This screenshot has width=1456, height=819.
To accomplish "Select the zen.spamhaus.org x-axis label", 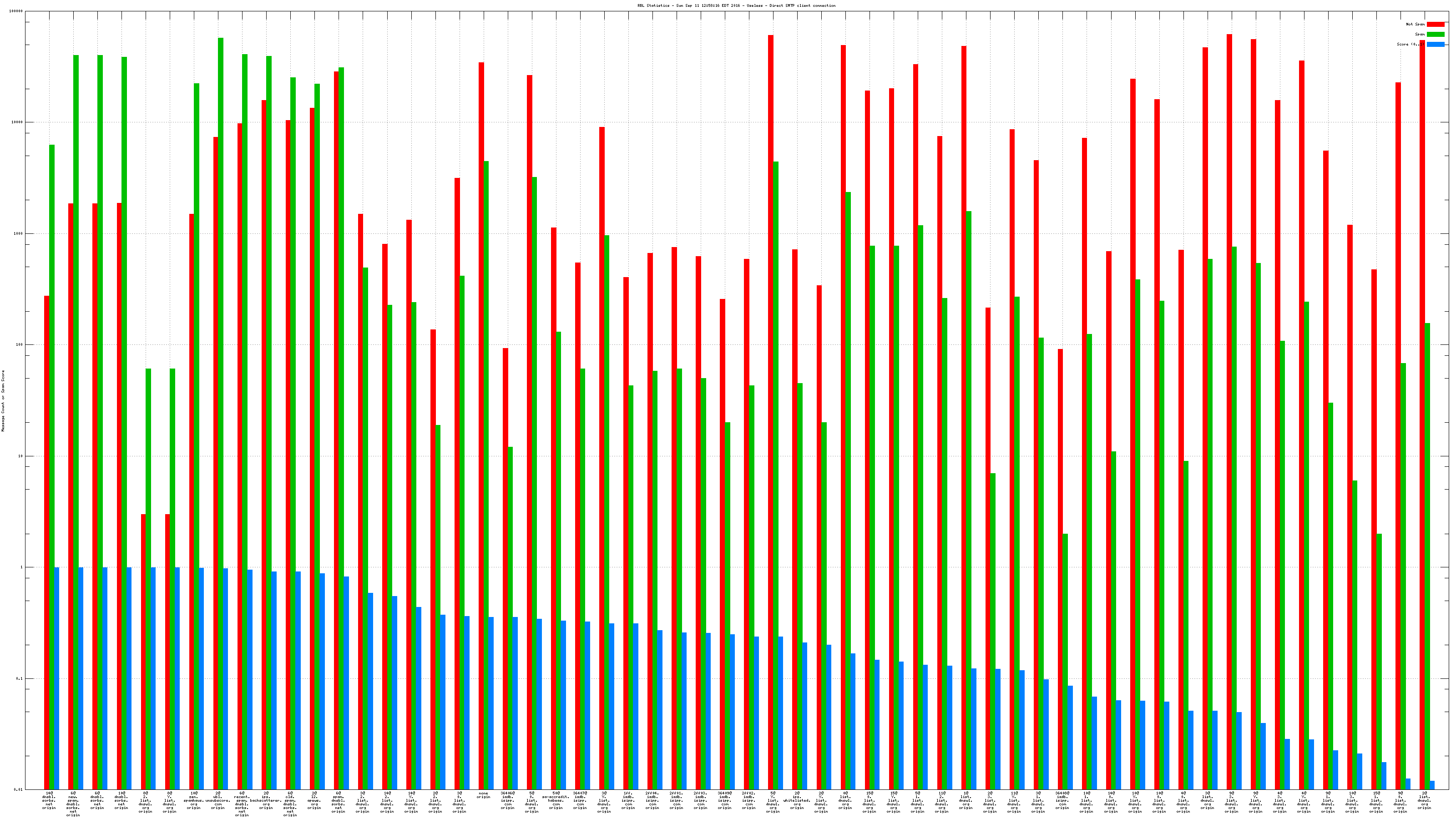I will click(x=194, y=800).
